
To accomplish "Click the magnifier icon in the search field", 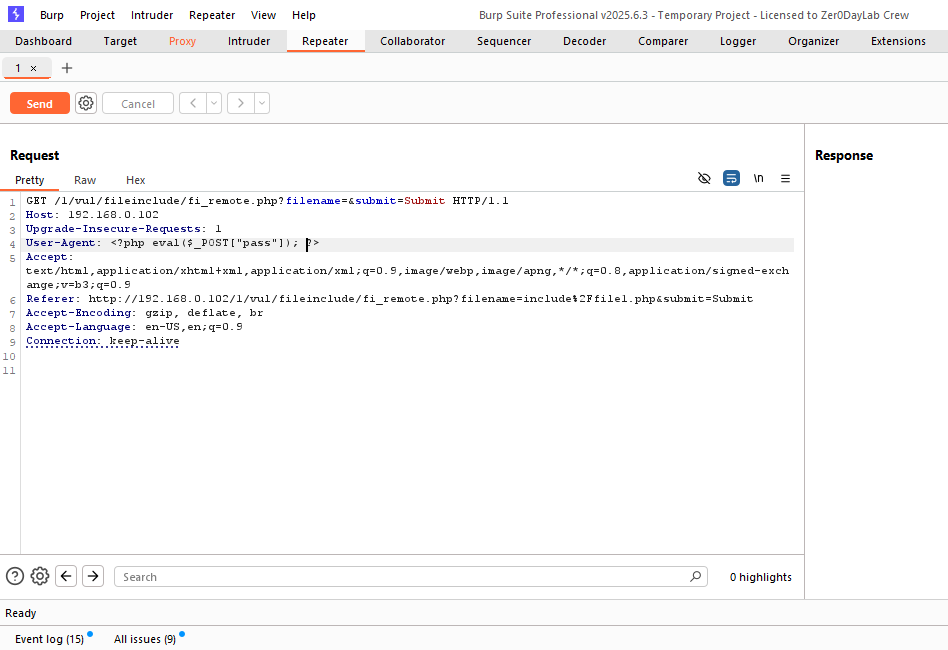I will [x=695, y=576].
